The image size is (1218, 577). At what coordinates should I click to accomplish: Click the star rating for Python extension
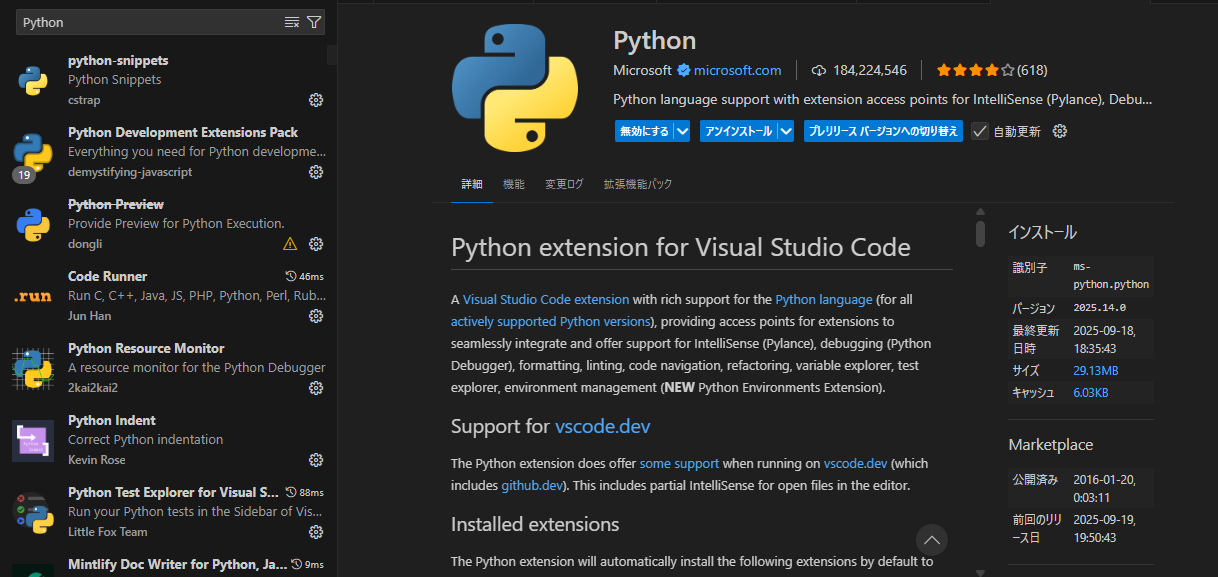click(974, 70)
